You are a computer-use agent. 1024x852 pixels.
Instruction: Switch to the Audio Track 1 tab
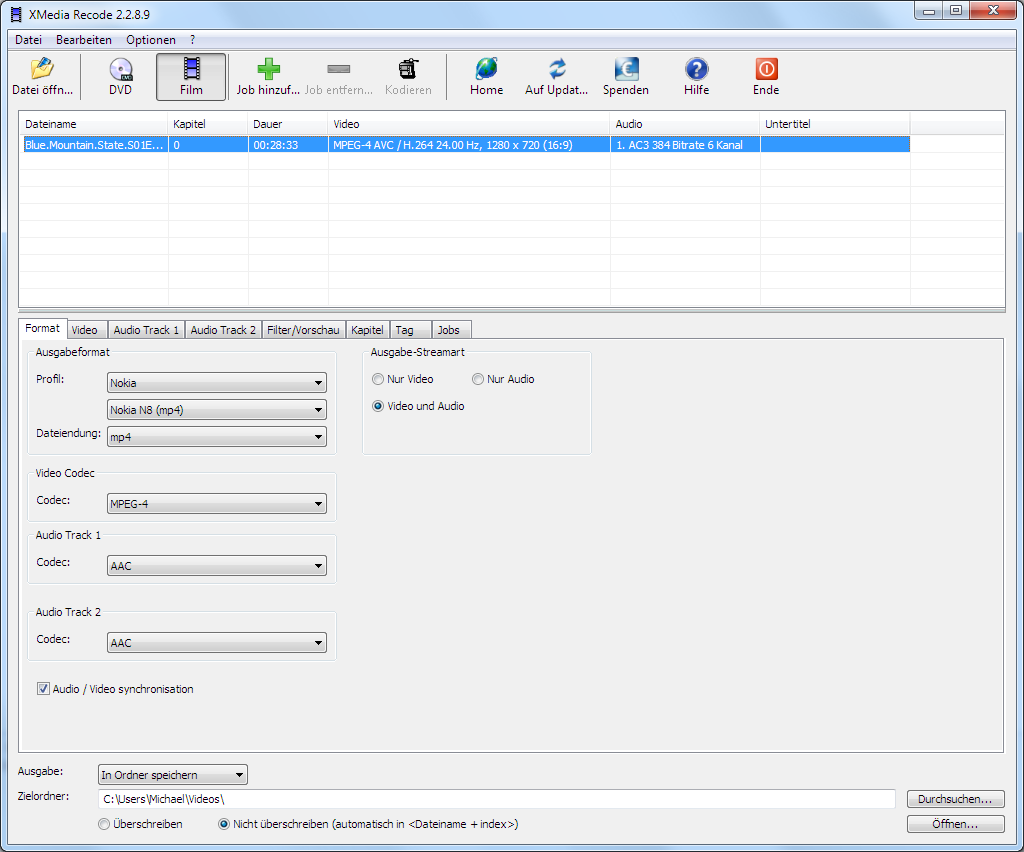click(146, 330)
